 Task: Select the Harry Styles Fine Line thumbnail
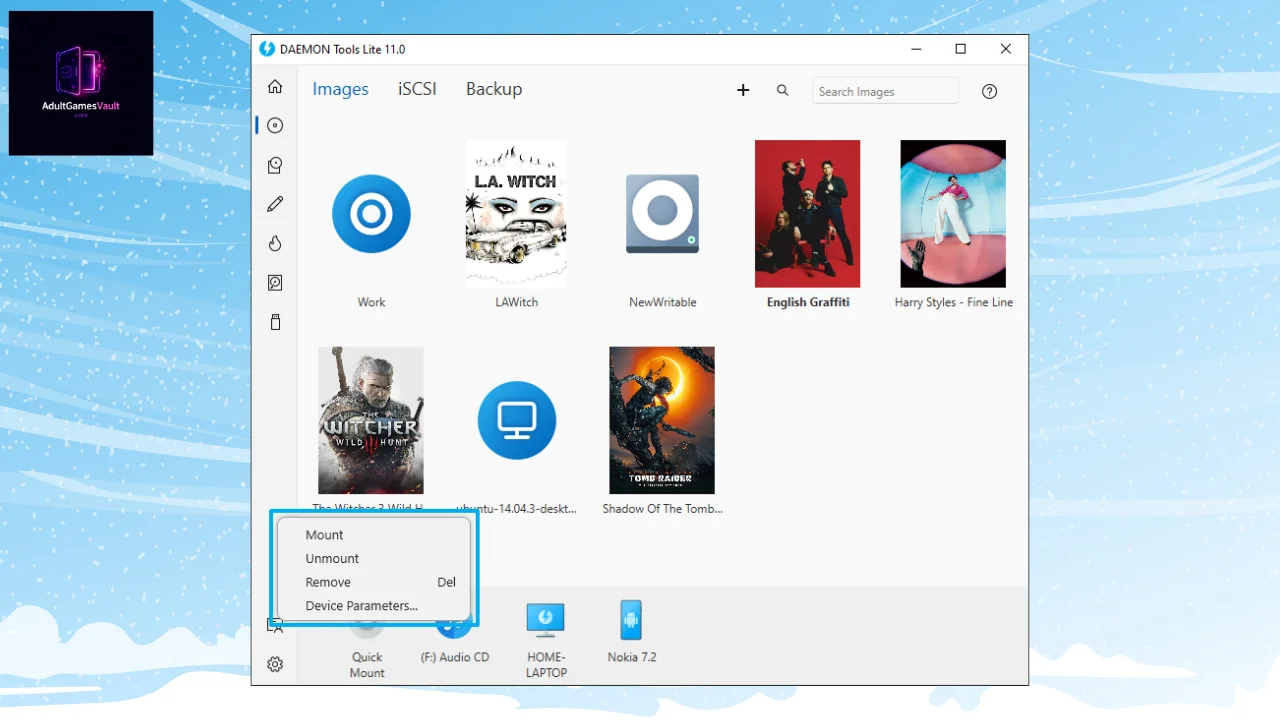tap(953, 214)
